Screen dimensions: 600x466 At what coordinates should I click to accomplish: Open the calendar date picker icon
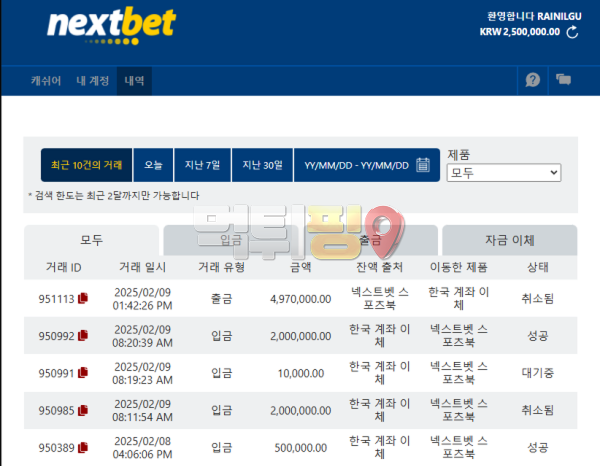tap(423, 165)
